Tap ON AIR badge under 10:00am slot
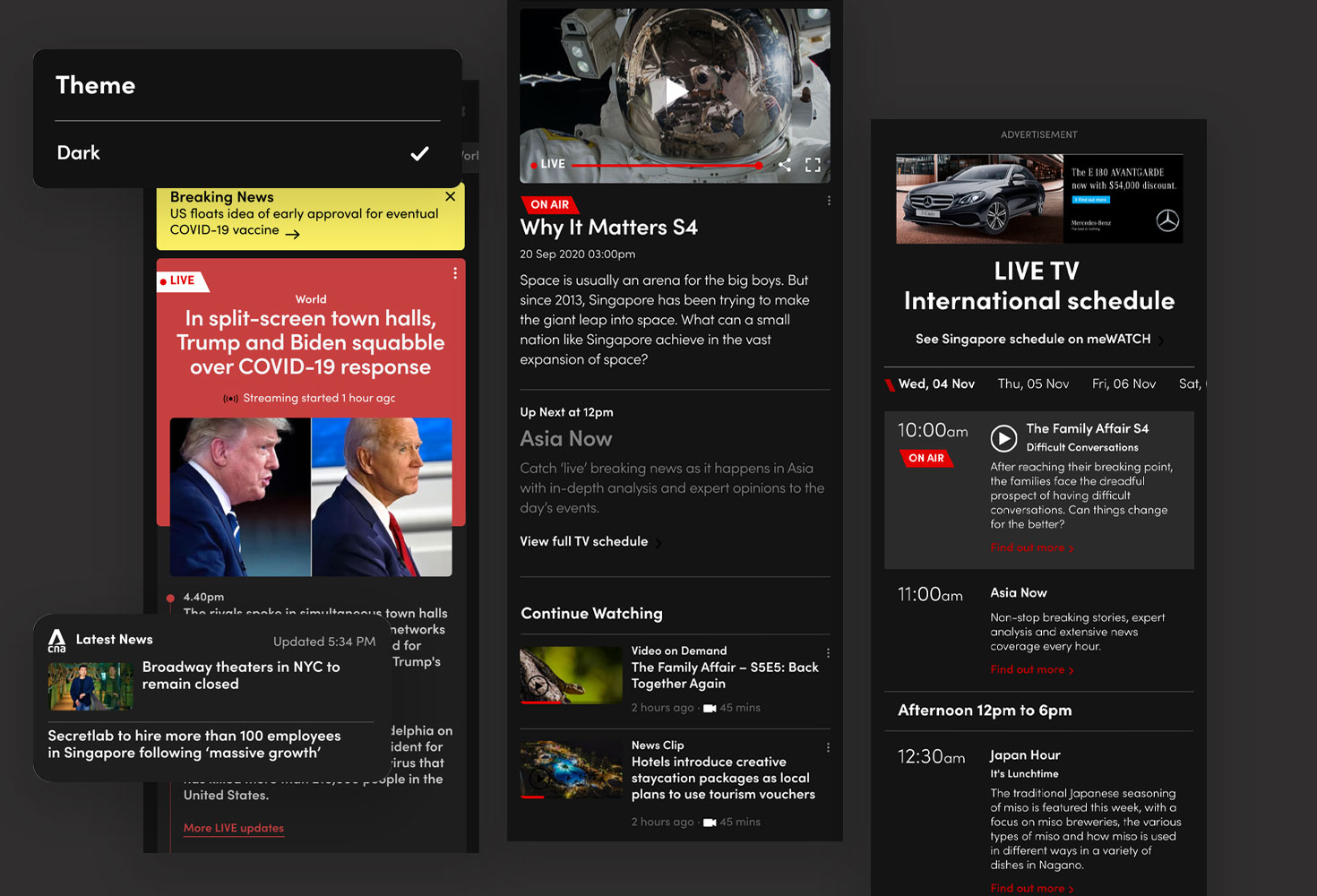Image resolution: width=1317 pixels, height=896 pixels. point(926,458)
